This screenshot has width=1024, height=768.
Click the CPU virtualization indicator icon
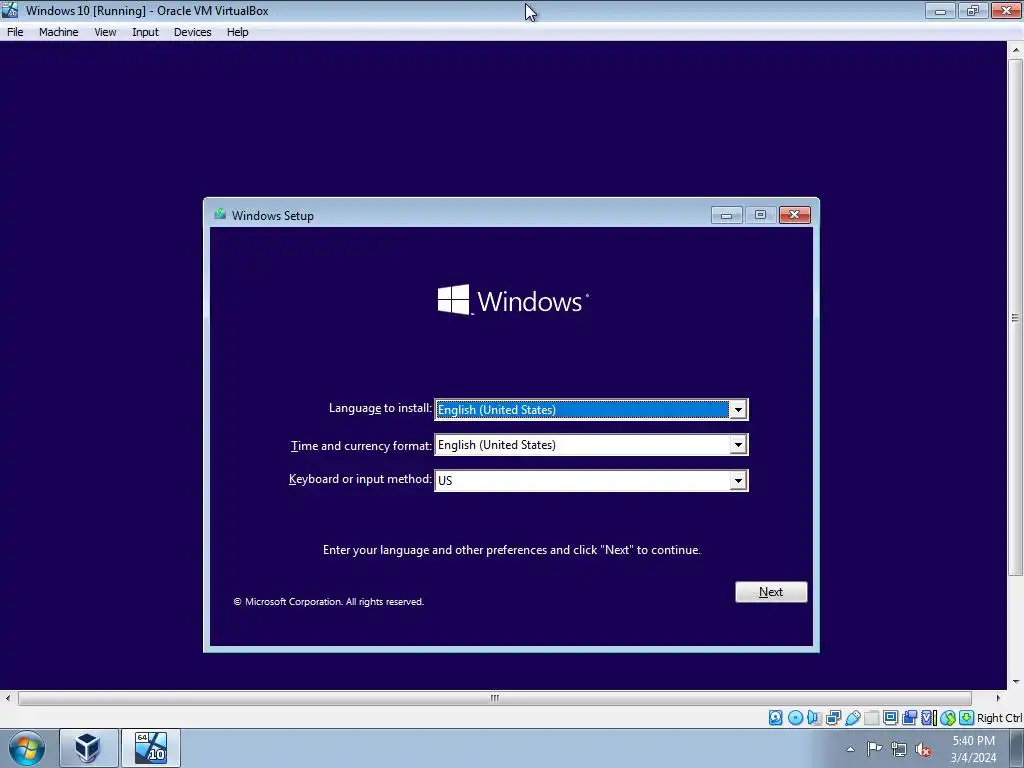coord(929,718)
